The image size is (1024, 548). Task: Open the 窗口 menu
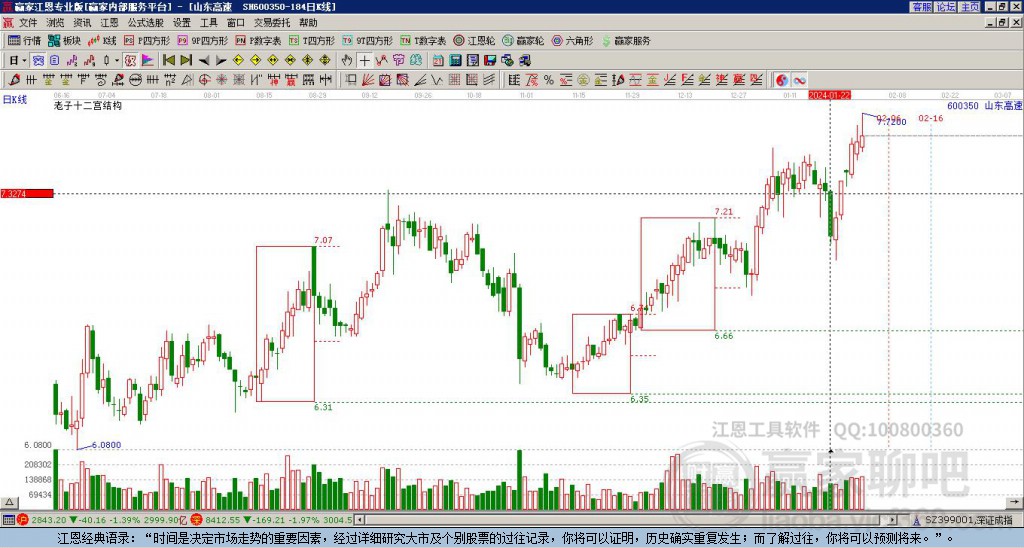point(236,23)
